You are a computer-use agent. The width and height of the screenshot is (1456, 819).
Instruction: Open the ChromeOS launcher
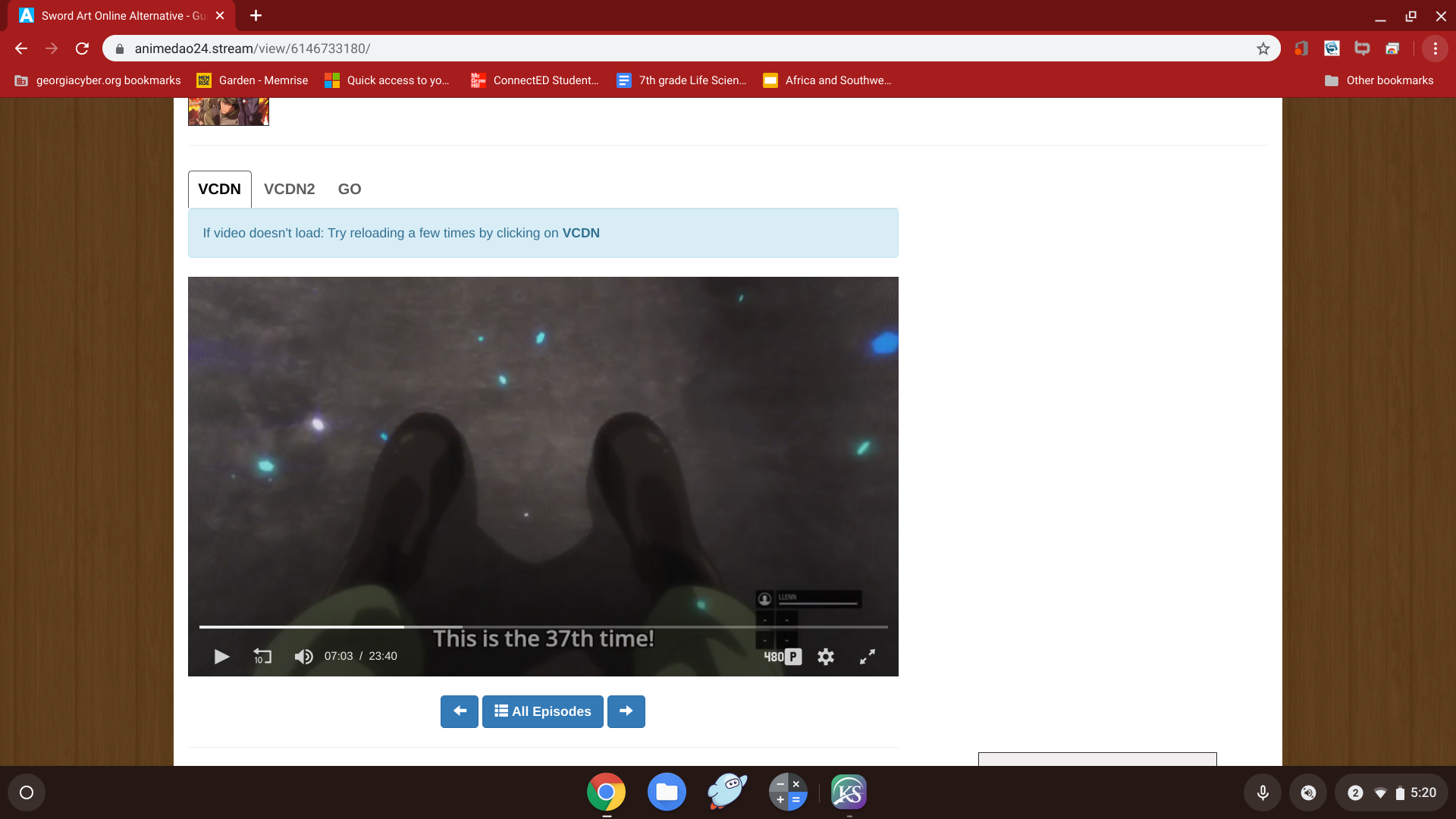pos(27,792)
